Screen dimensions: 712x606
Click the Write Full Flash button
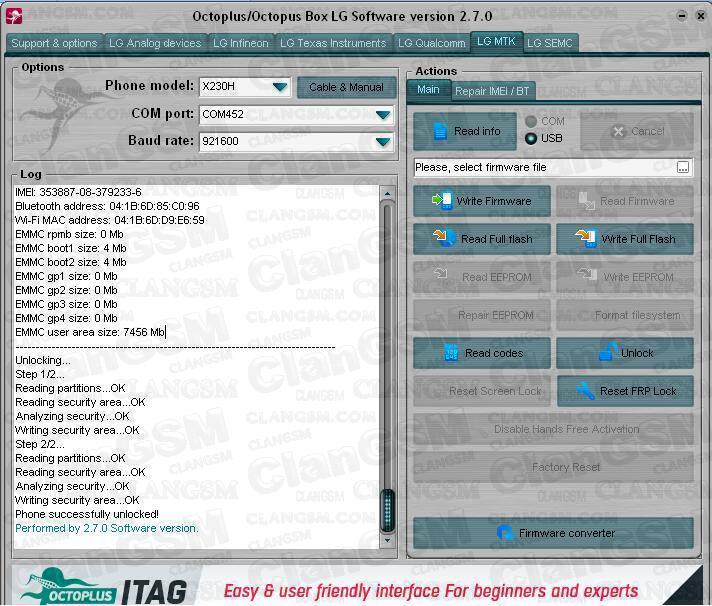point(625,239)
